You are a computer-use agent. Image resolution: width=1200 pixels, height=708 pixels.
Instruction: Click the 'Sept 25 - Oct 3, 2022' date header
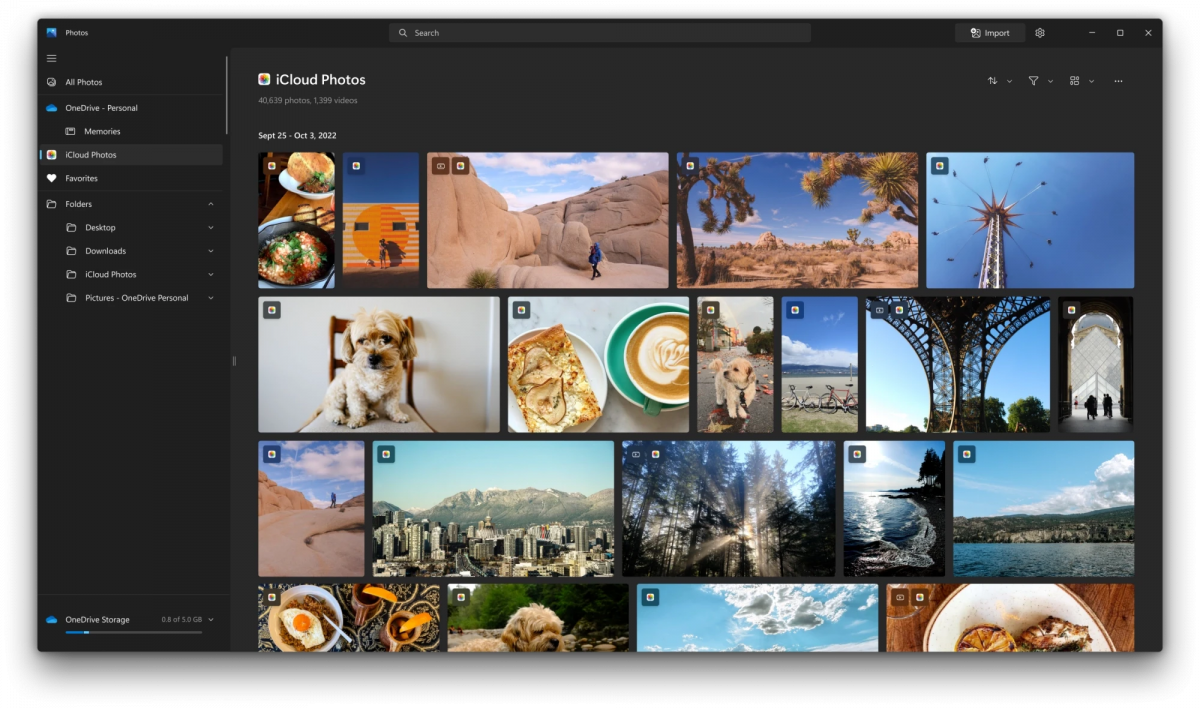point(297,135)
